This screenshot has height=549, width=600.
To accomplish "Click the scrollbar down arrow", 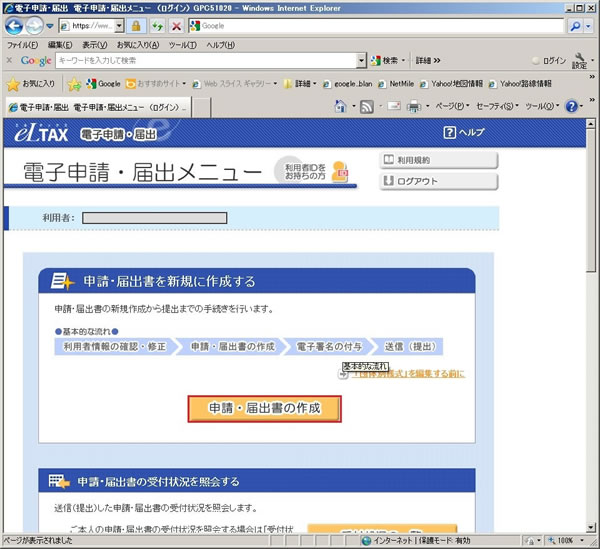I will [x=591, y=528].
